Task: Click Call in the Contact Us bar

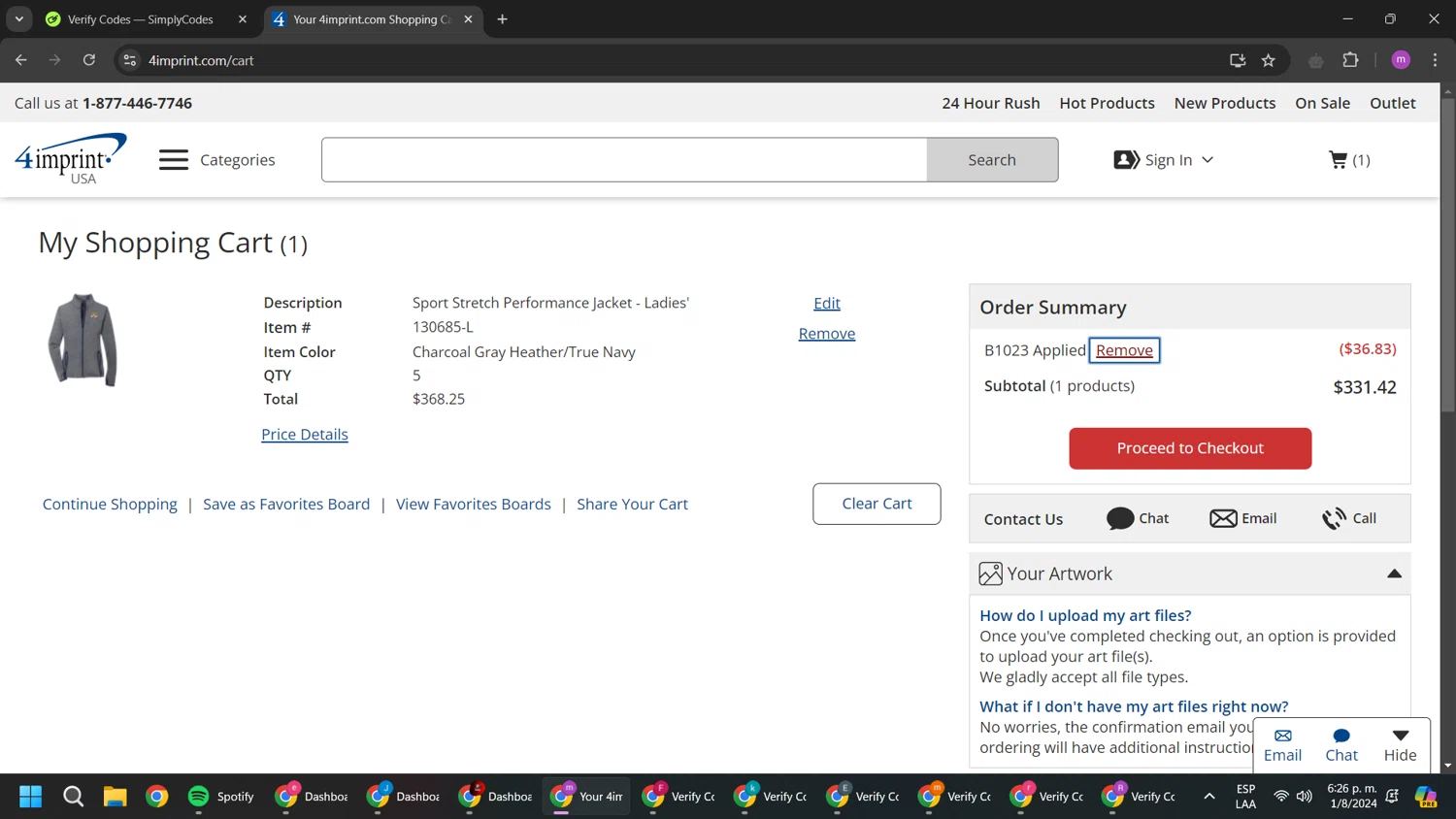Action: pos(1349,518)
